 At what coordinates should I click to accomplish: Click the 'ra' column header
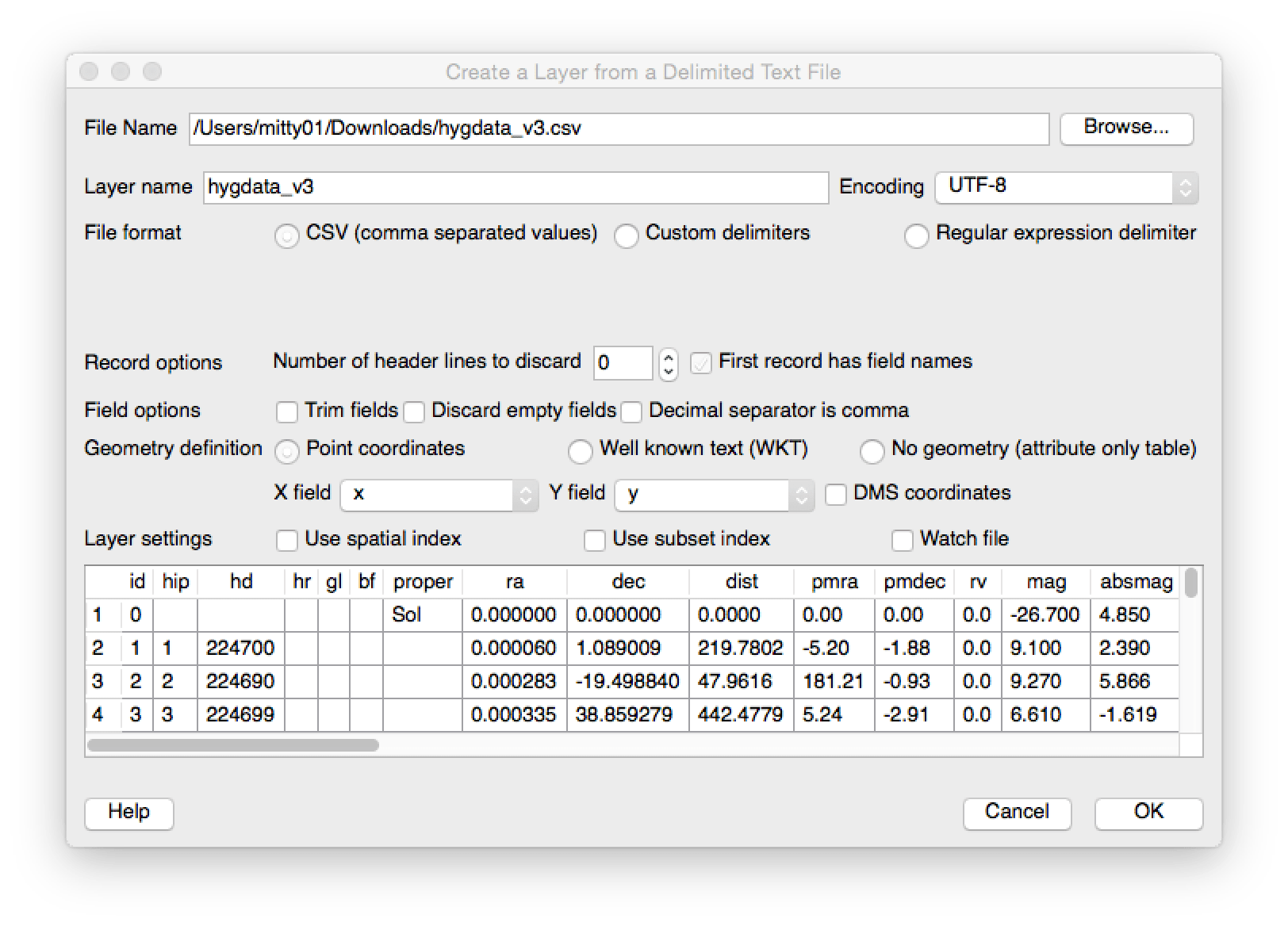click(x=515, y=582)
